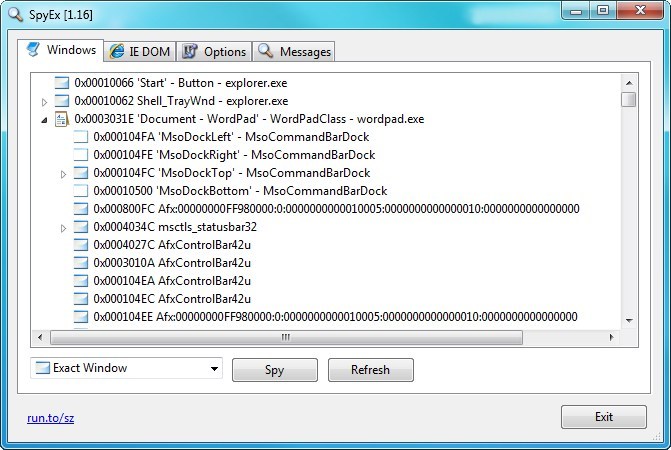Expand the MsoDockTop tree node
This screenshot has height=450, width=671.
click(x=63, y=174)
